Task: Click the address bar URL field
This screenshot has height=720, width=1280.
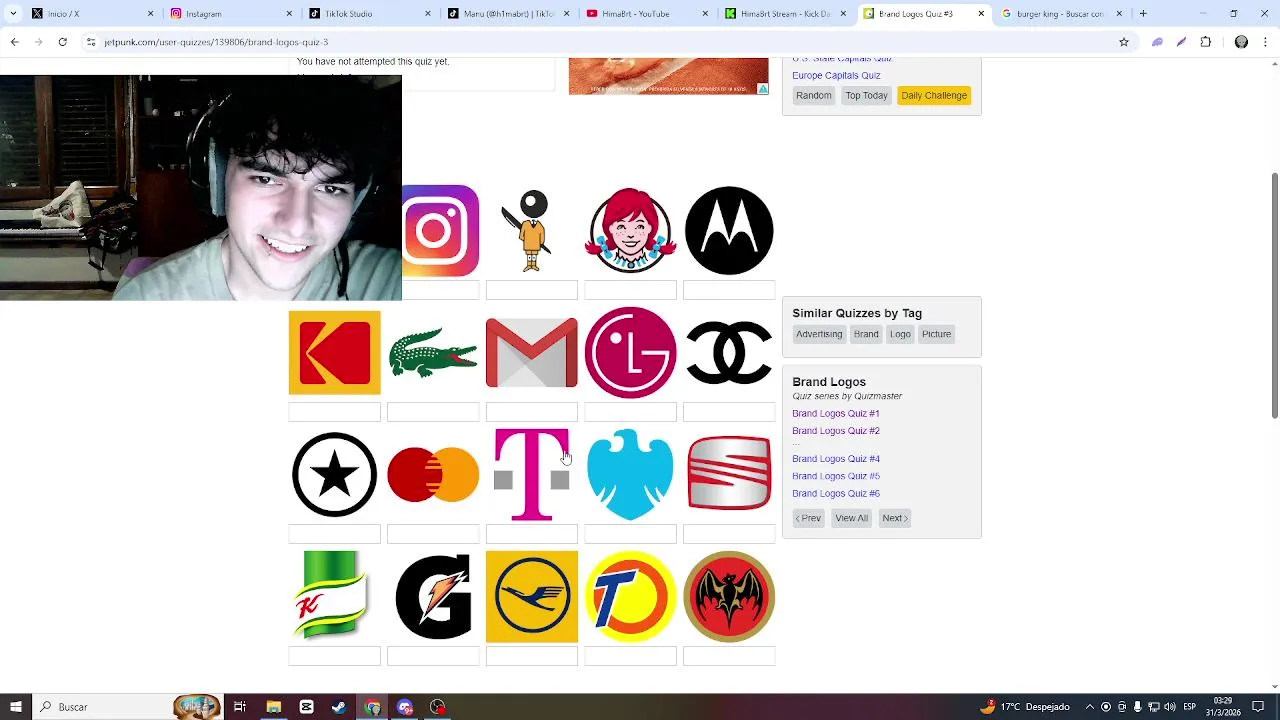Action: [607, 42]
